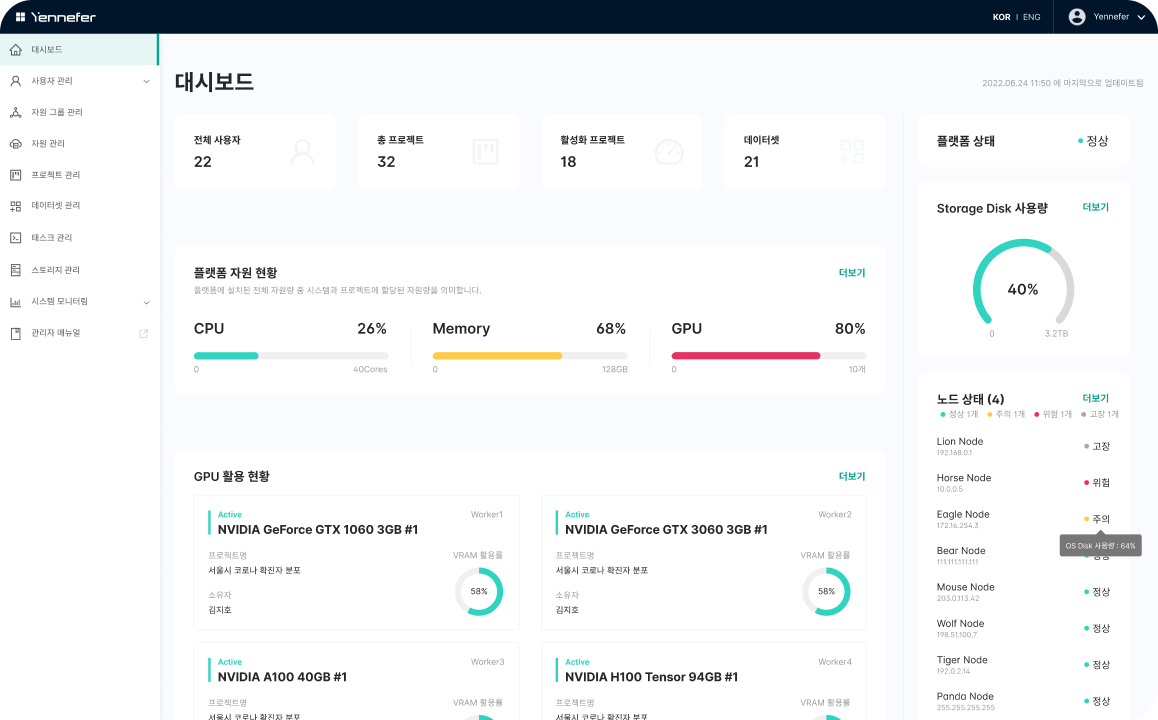1158x720 pixels.
Task: Click the 태스크 관리 terminal icon
Action: tap(16, 238)
